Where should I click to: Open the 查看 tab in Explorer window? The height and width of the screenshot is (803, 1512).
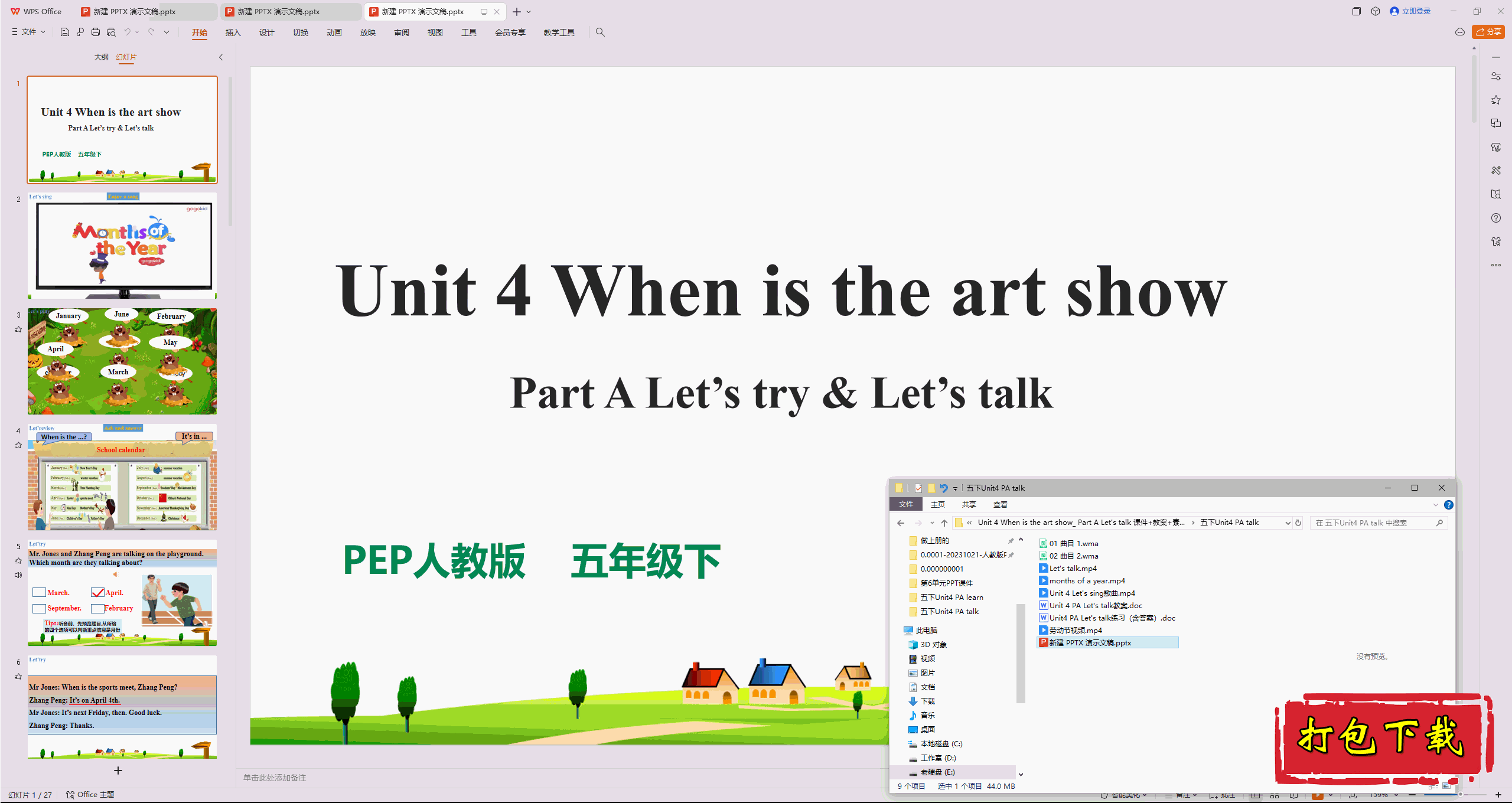point(1001,504)
